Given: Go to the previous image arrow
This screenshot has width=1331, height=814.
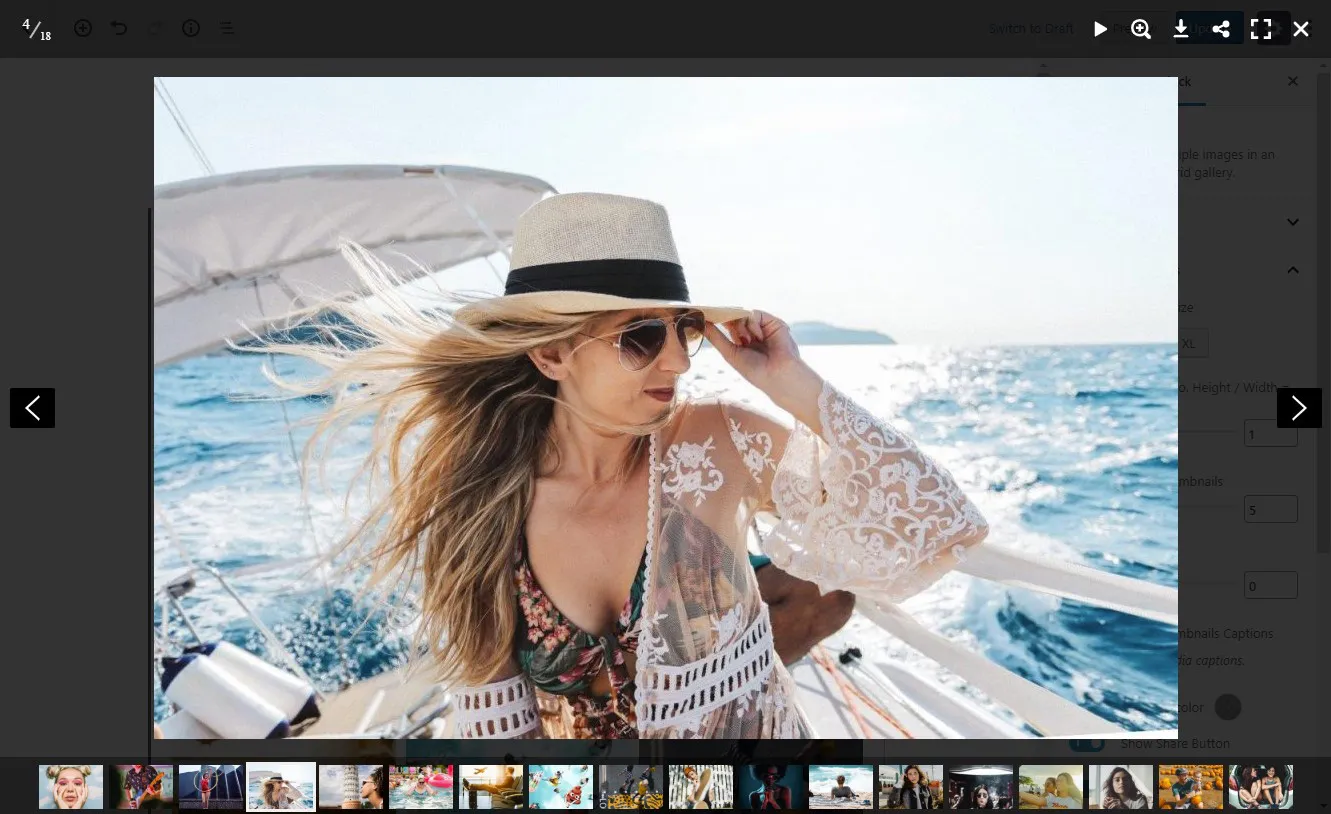Looking at the screenshot, I should click(32, 408).
